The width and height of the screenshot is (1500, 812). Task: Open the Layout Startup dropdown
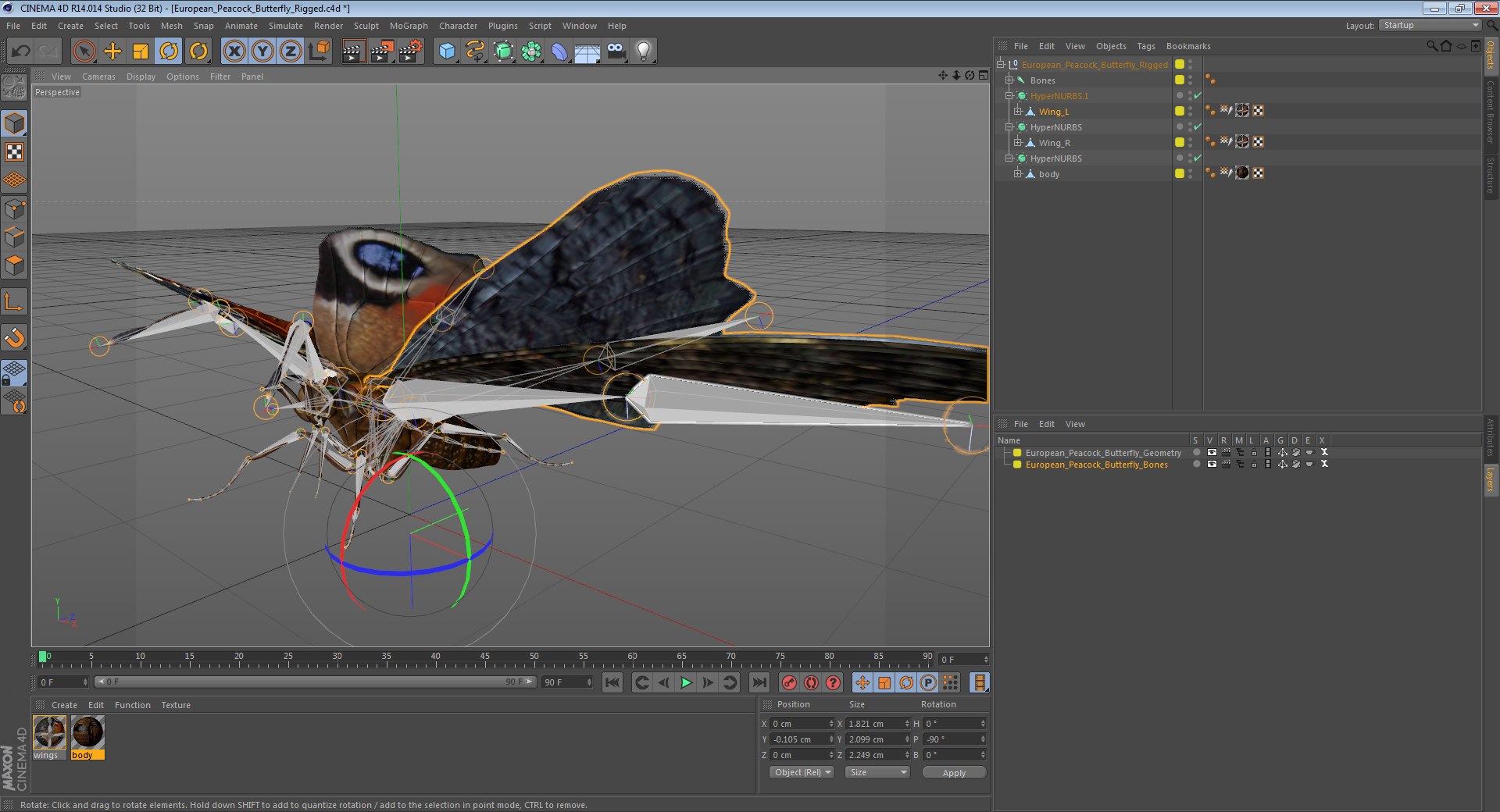1430,26
